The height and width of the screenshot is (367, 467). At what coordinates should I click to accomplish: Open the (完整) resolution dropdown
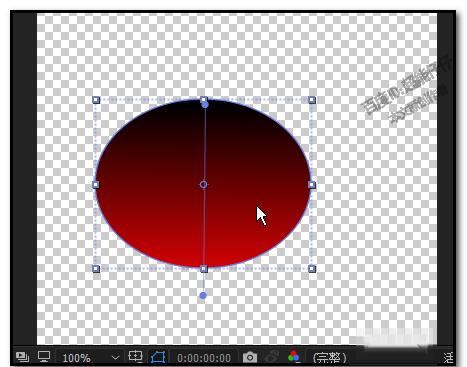[x=330, y=358]
